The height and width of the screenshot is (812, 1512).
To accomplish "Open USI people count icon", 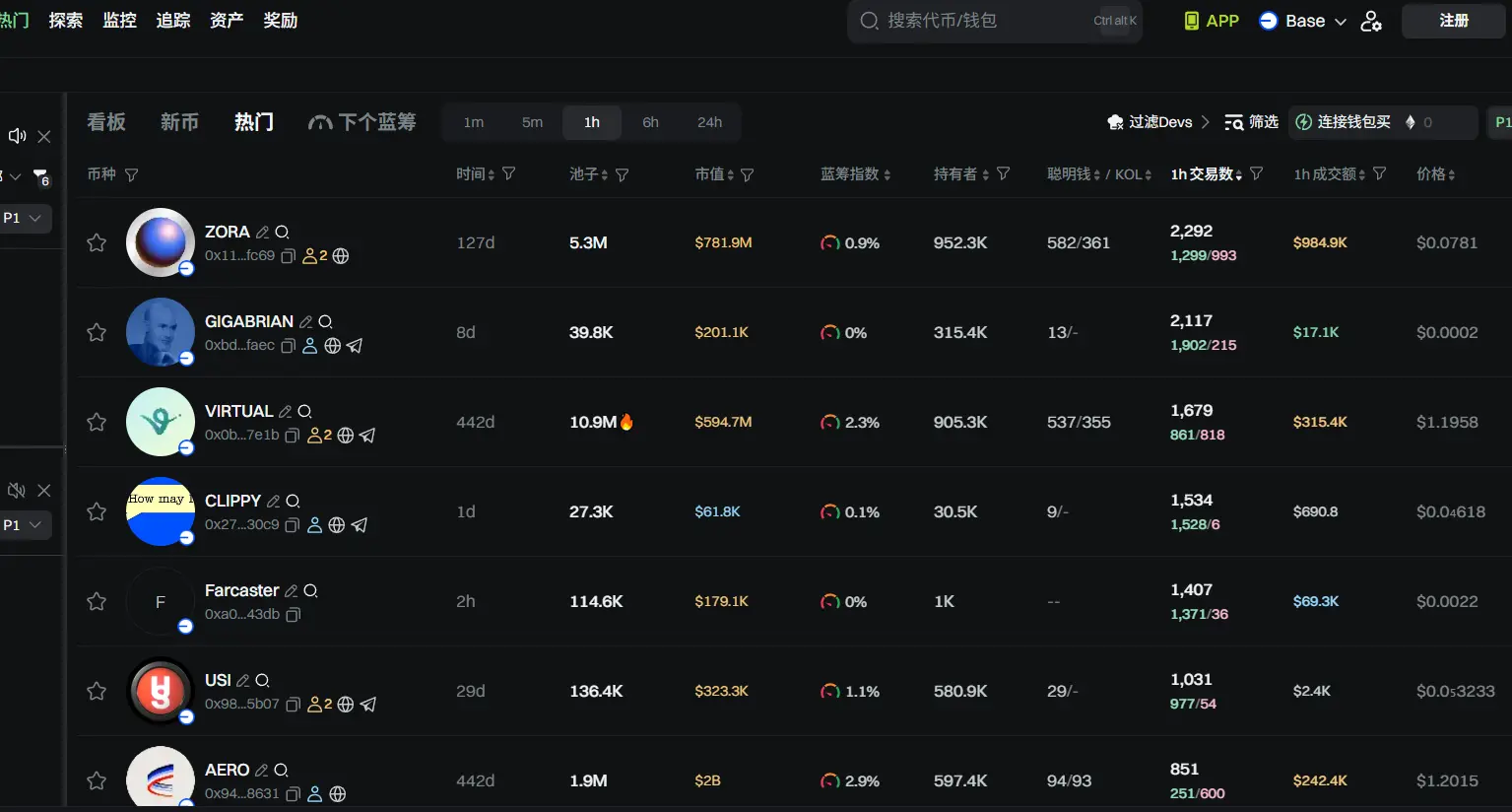I will tap(319, 705).
